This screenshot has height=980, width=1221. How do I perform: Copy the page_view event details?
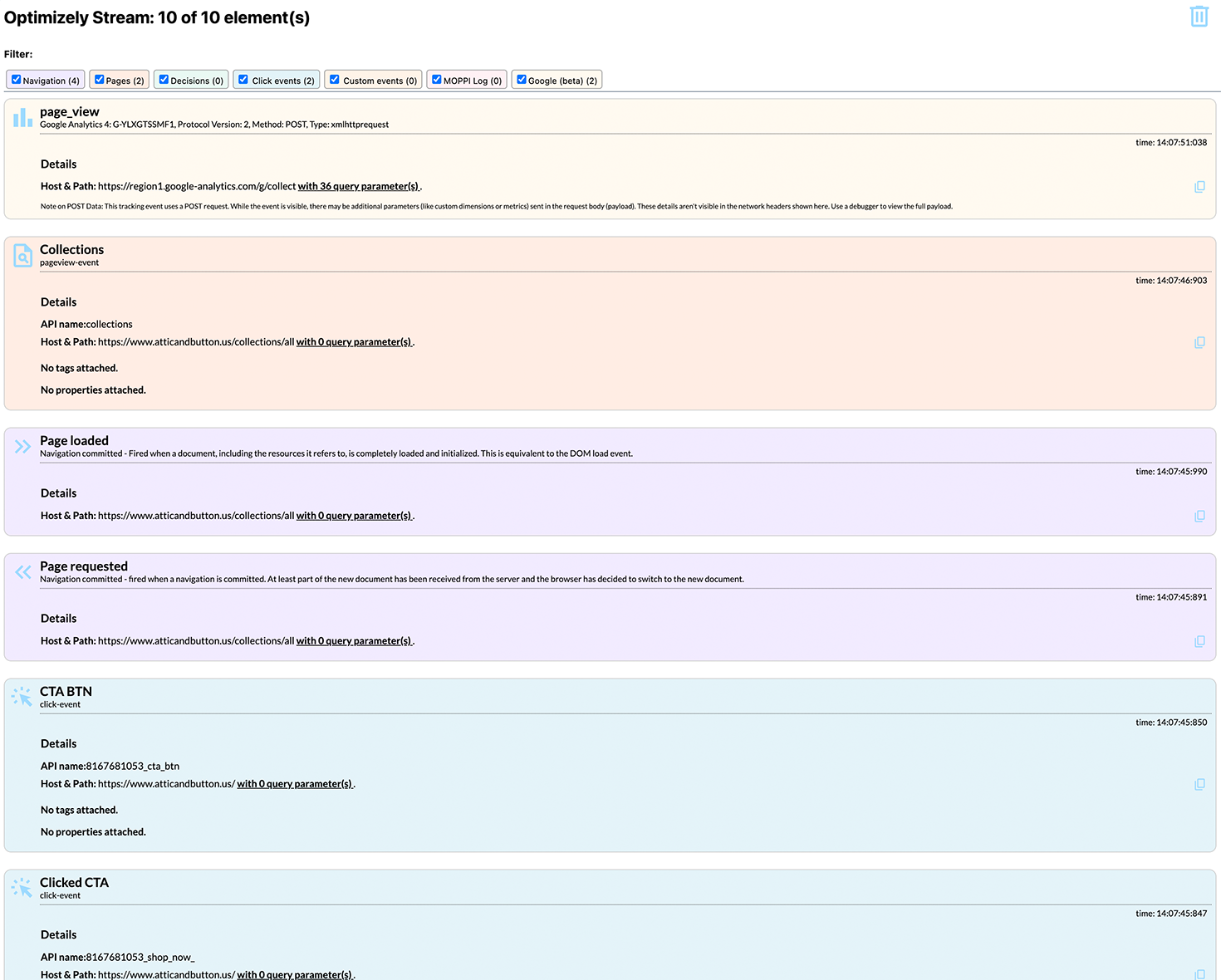[x=1199, y=187]
